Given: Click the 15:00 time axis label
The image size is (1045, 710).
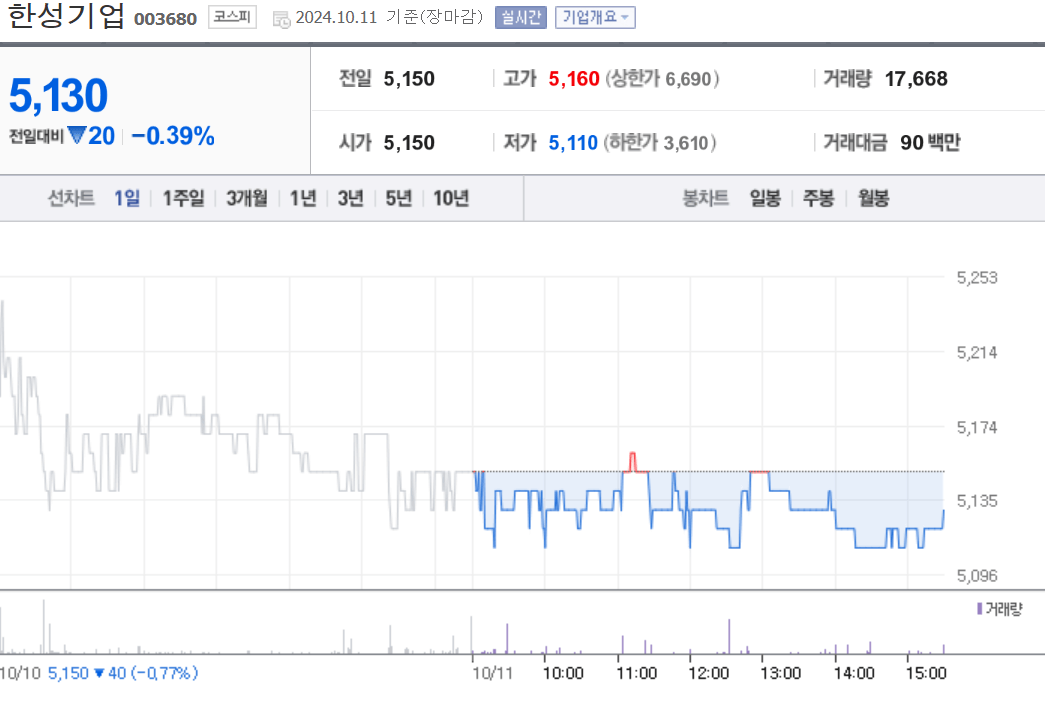Looking at the screenshot, I should [926, 673].
